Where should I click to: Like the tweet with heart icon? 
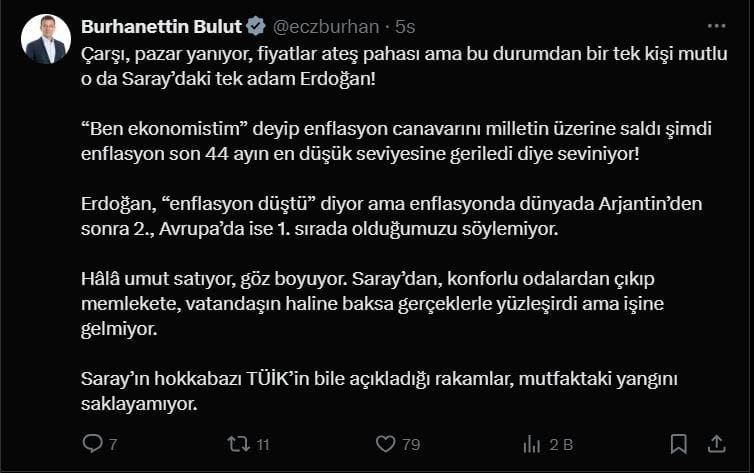pos(386,444)
